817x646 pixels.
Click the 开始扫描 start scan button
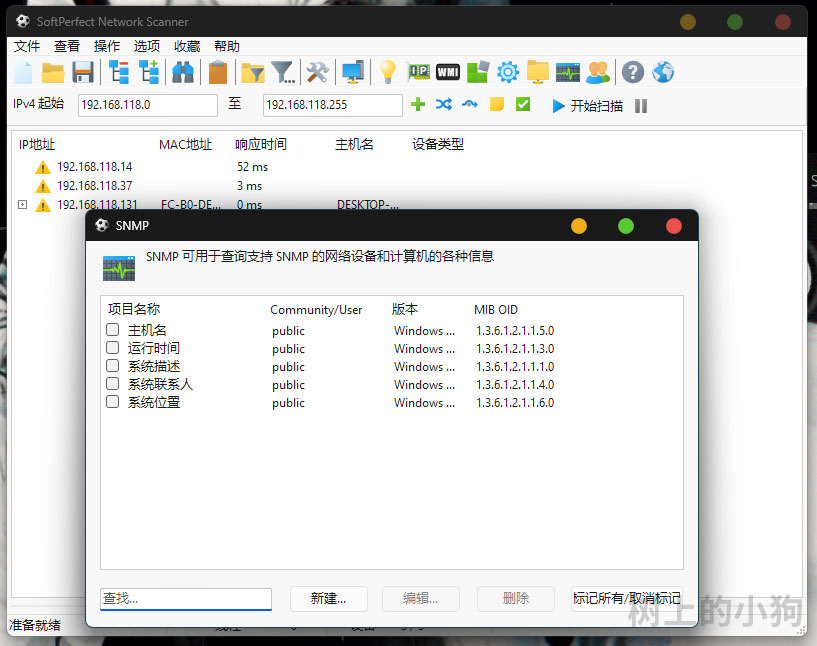588,105
